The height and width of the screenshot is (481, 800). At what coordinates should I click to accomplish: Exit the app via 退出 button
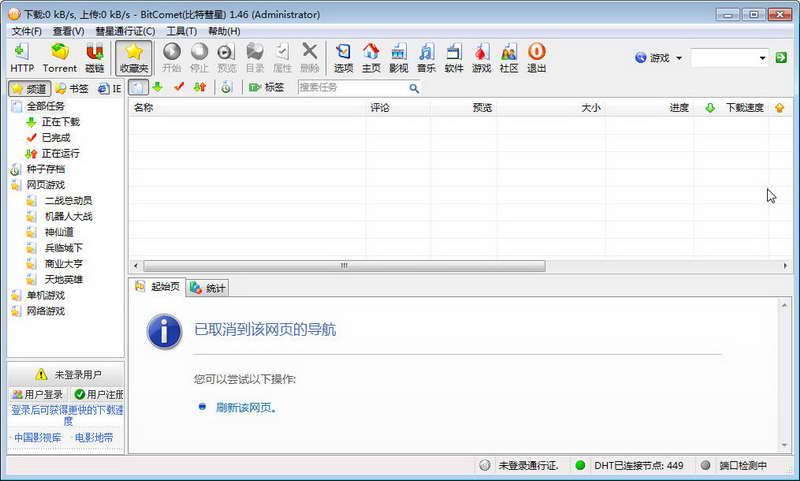pos(536,58)
